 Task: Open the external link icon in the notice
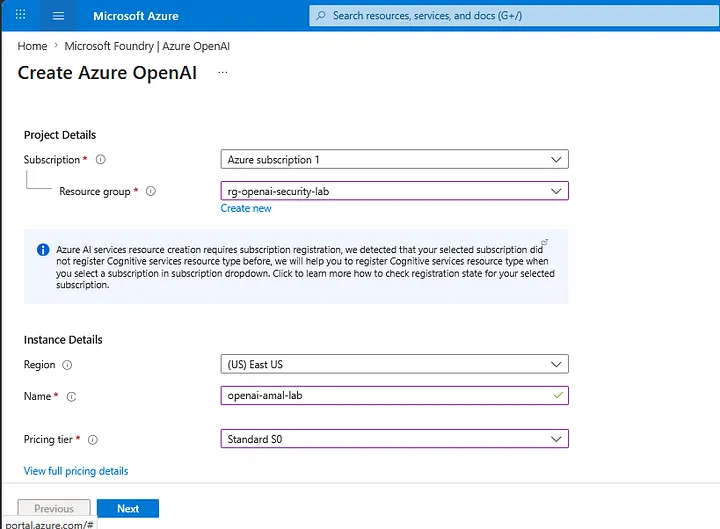[544, 242]
